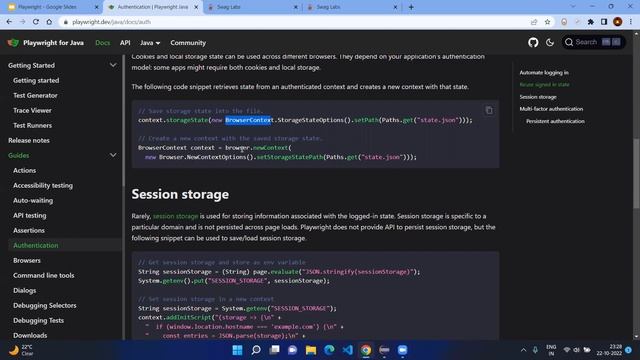Click the Search docs field
Image resolution: width=640 pixels, height=360 pixels.
(x=593, y=42)
